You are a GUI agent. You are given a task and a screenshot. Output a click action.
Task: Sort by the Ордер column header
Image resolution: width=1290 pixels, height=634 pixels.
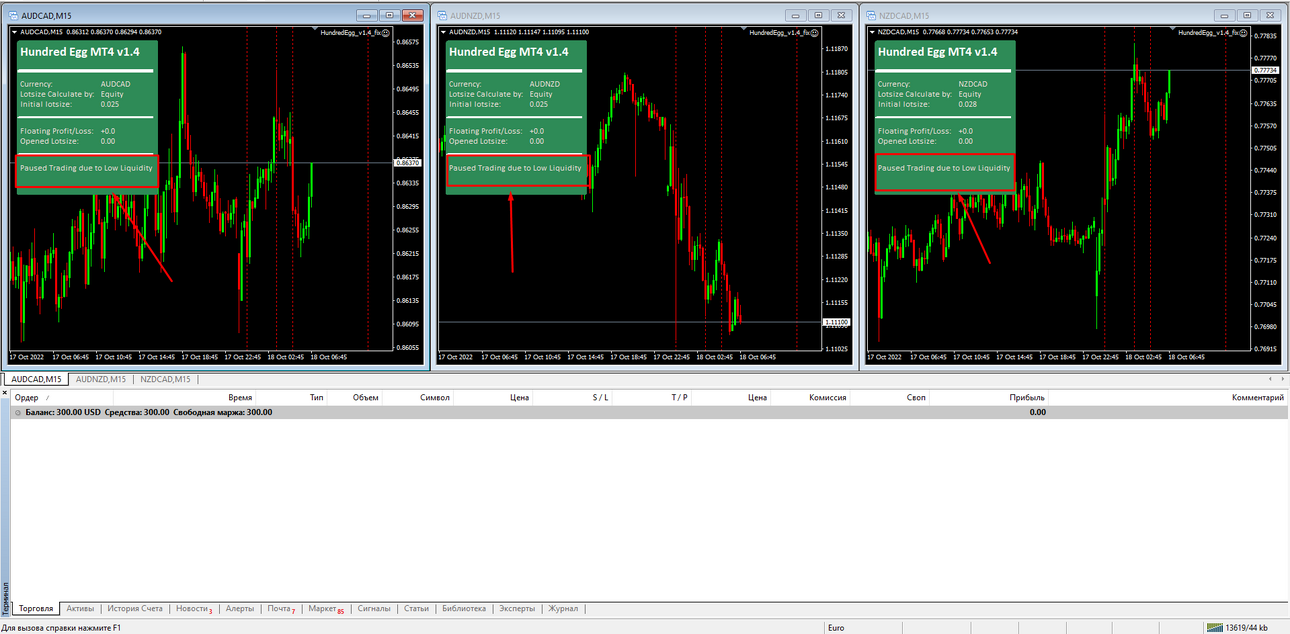(x=62, y=397)
